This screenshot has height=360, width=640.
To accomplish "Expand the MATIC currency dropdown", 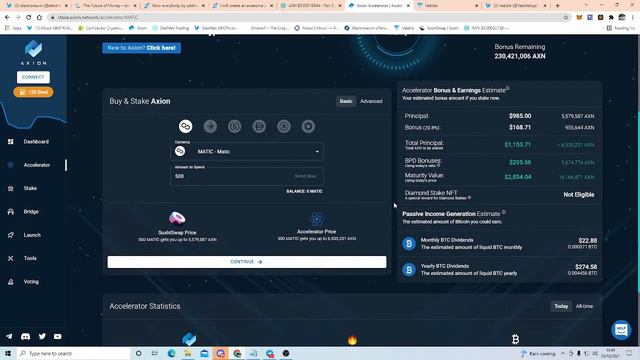I will point(247,151).
